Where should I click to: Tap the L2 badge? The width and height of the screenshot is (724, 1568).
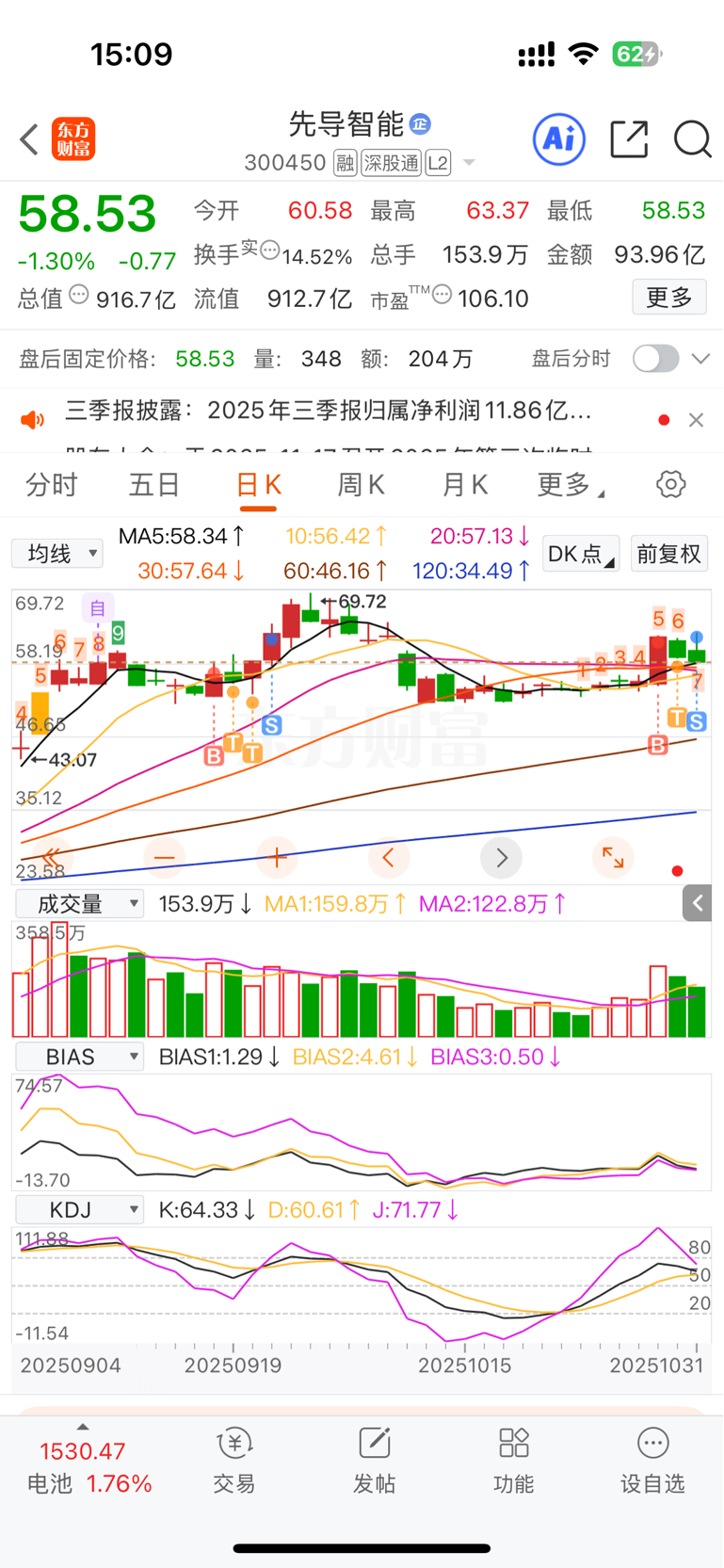coord(438,163)
